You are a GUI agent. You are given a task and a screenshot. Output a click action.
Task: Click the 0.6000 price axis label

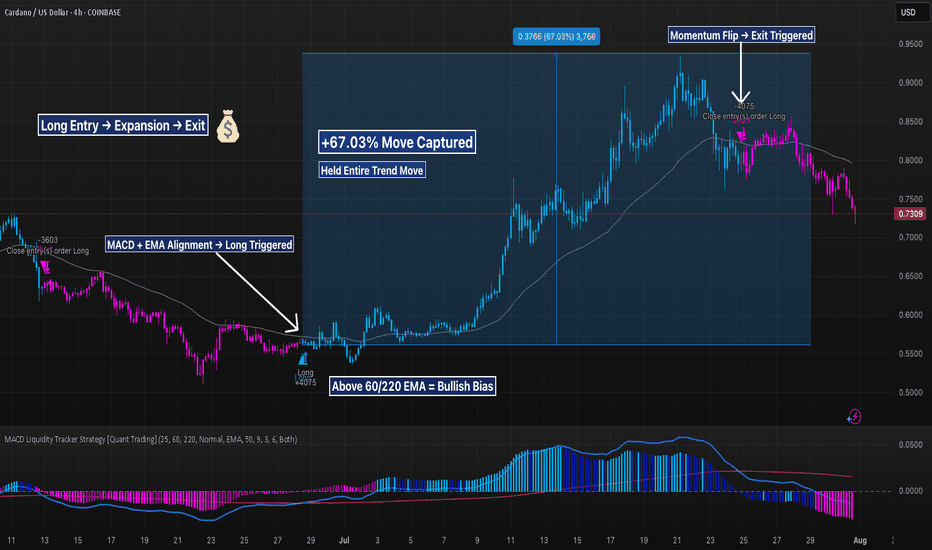tap(911, 315)
